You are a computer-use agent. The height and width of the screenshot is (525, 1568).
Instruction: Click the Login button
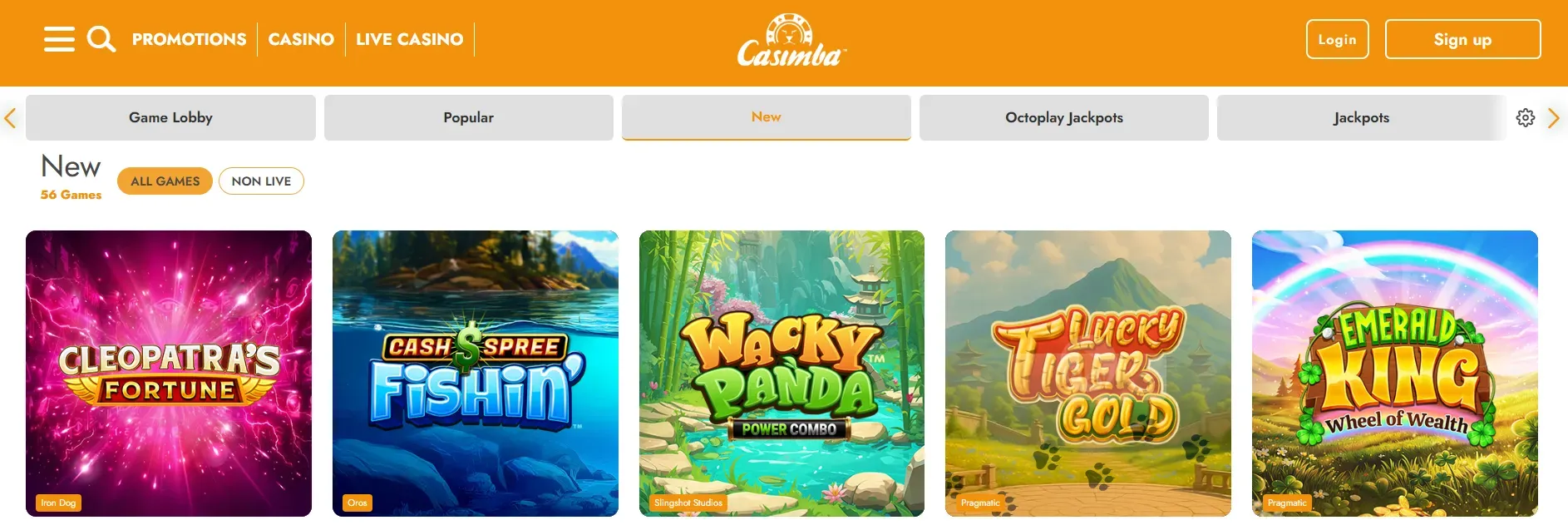point(1337,39)
